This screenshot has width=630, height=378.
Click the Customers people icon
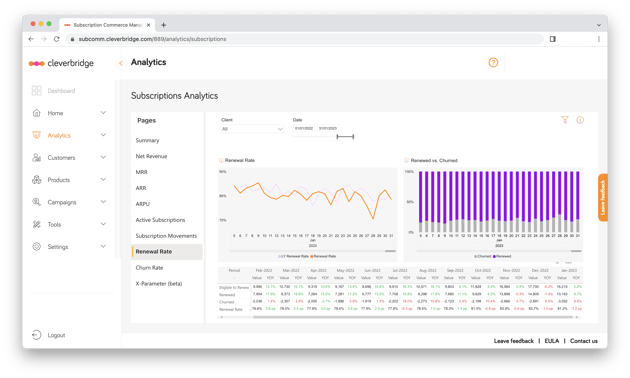click(37, 157)
